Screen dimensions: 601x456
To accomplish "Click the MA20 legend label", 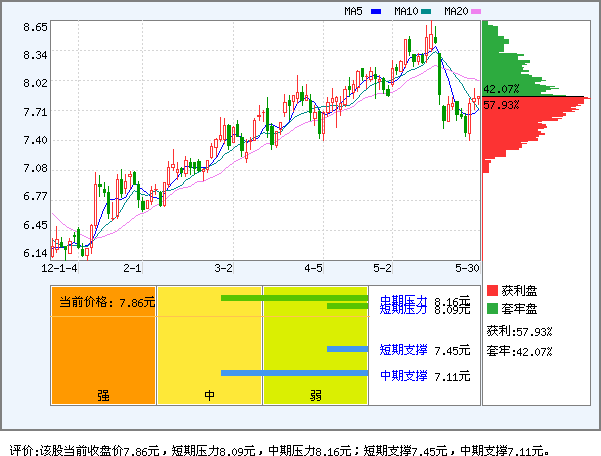I will point(456,11).
